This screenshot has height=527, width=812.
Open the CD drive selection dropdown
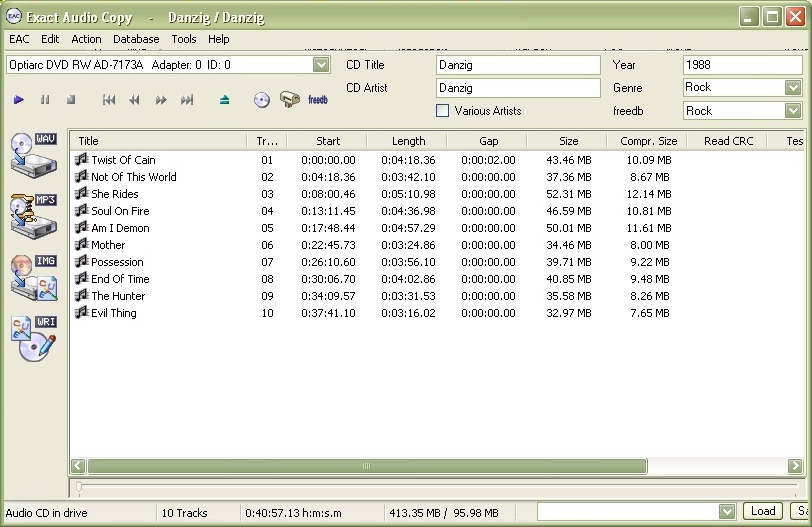[x=321, y=65]
